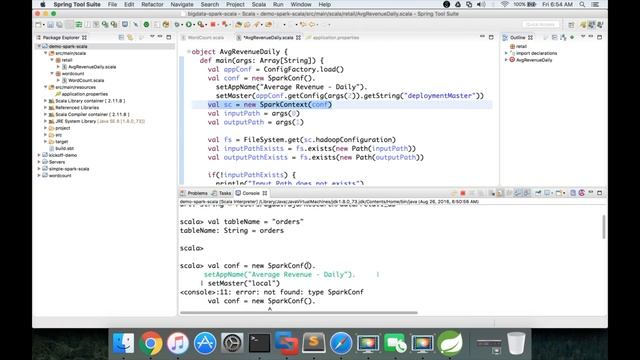Click the console horizontal scrollbar

point(299,313)
